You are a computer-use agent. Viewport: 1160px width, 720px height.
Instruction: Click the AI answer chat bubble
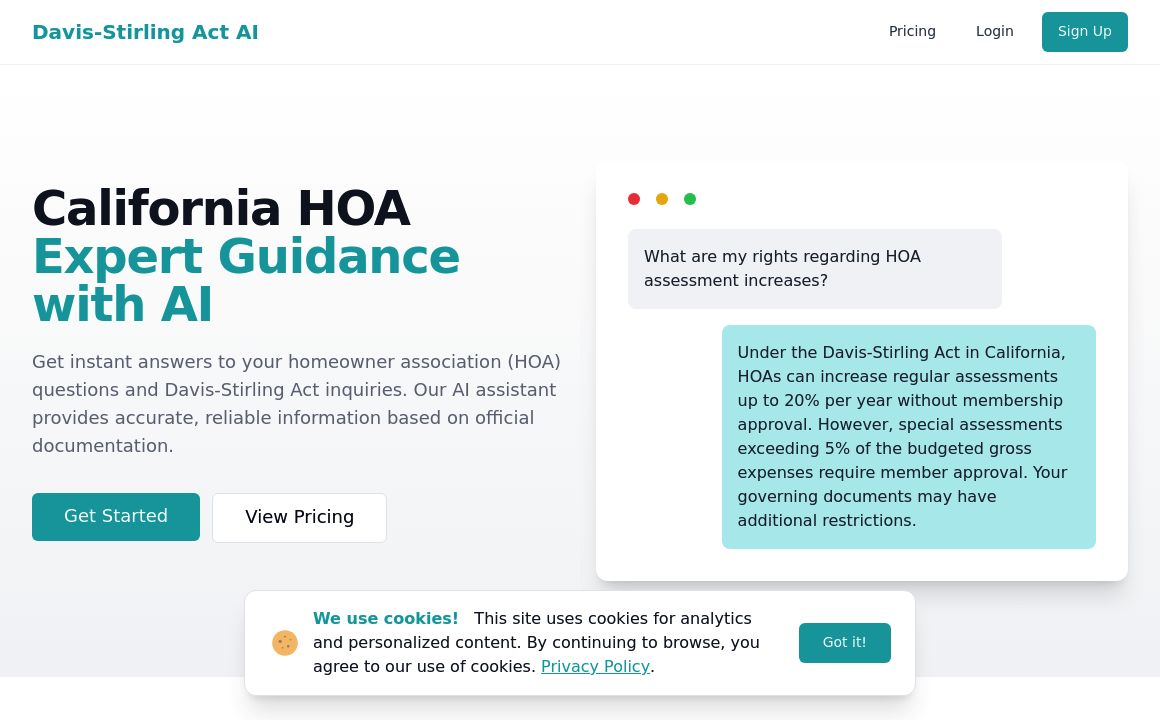tap(908, 436)
